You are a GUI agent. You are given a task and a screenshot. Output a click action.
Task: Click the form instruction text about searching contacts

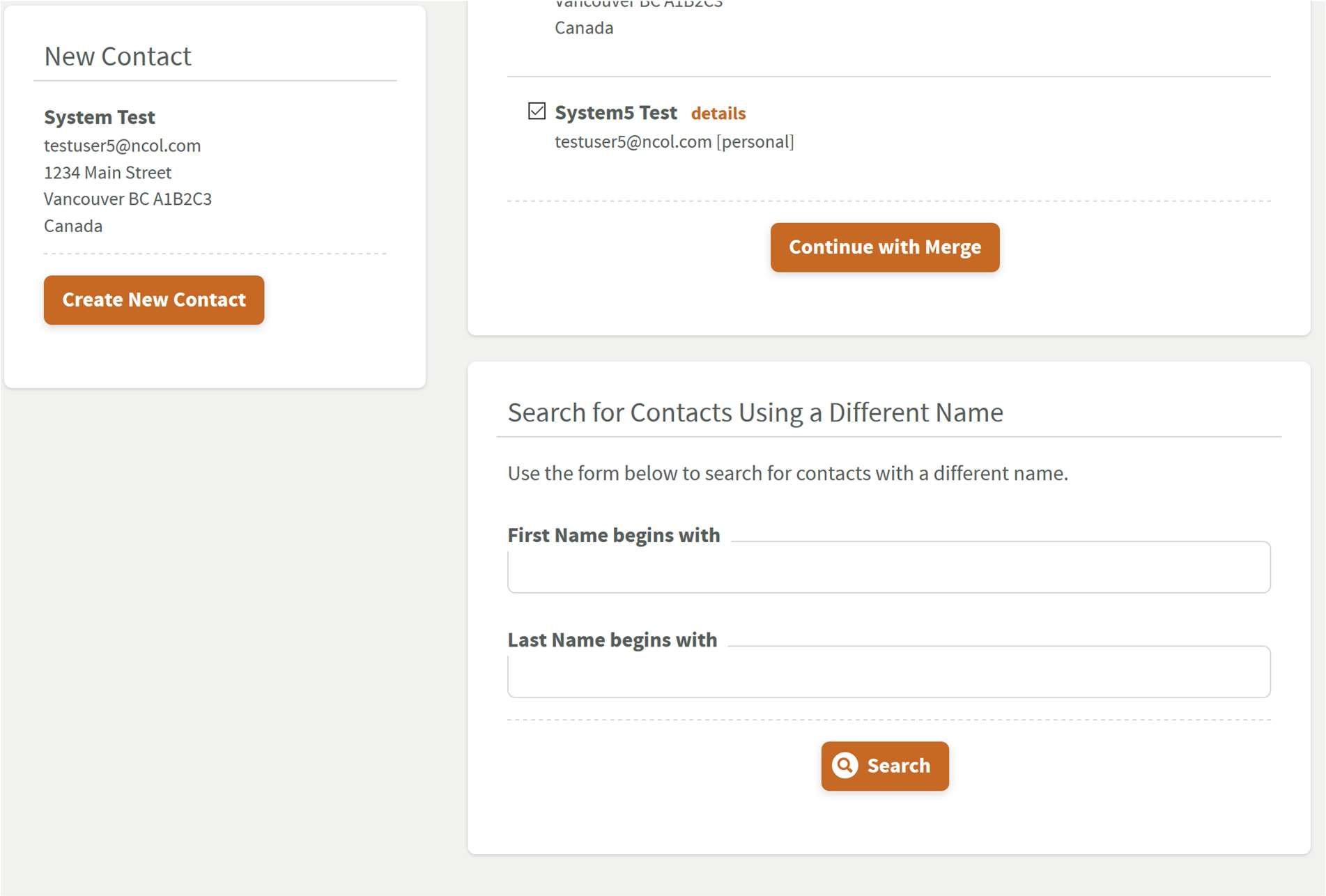coord(787,472)
